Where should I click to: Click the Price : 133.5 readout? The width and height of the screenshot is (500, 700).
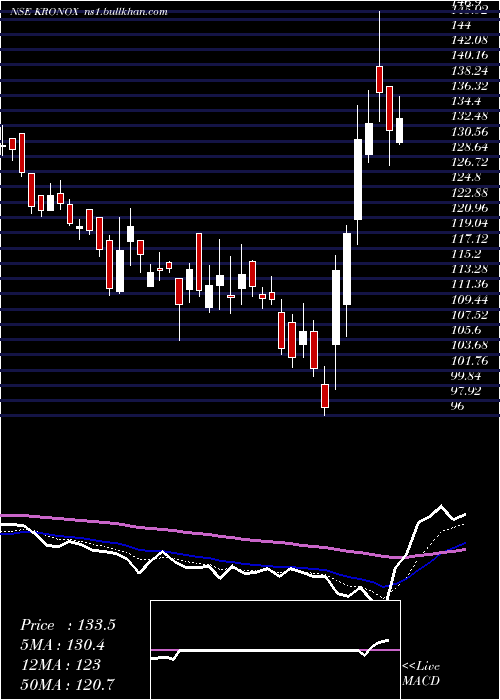pos(68,625)
